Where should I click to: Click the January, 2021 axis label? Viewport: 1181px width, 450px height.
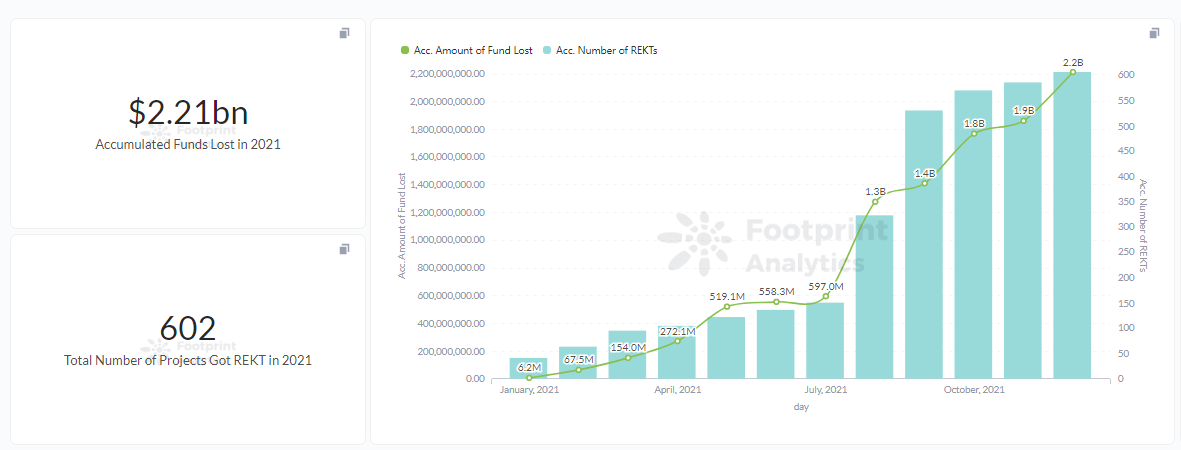point(529,390)
